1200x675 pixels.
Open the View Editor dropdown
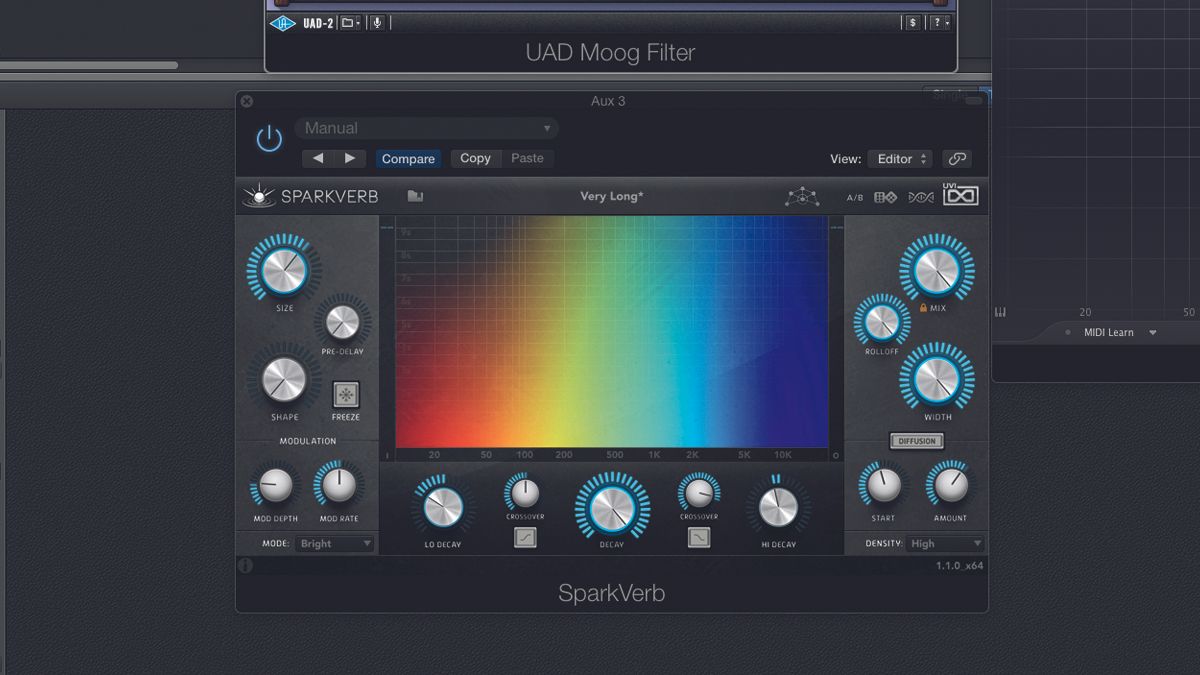pyautogui.click(x=898, y=159)
